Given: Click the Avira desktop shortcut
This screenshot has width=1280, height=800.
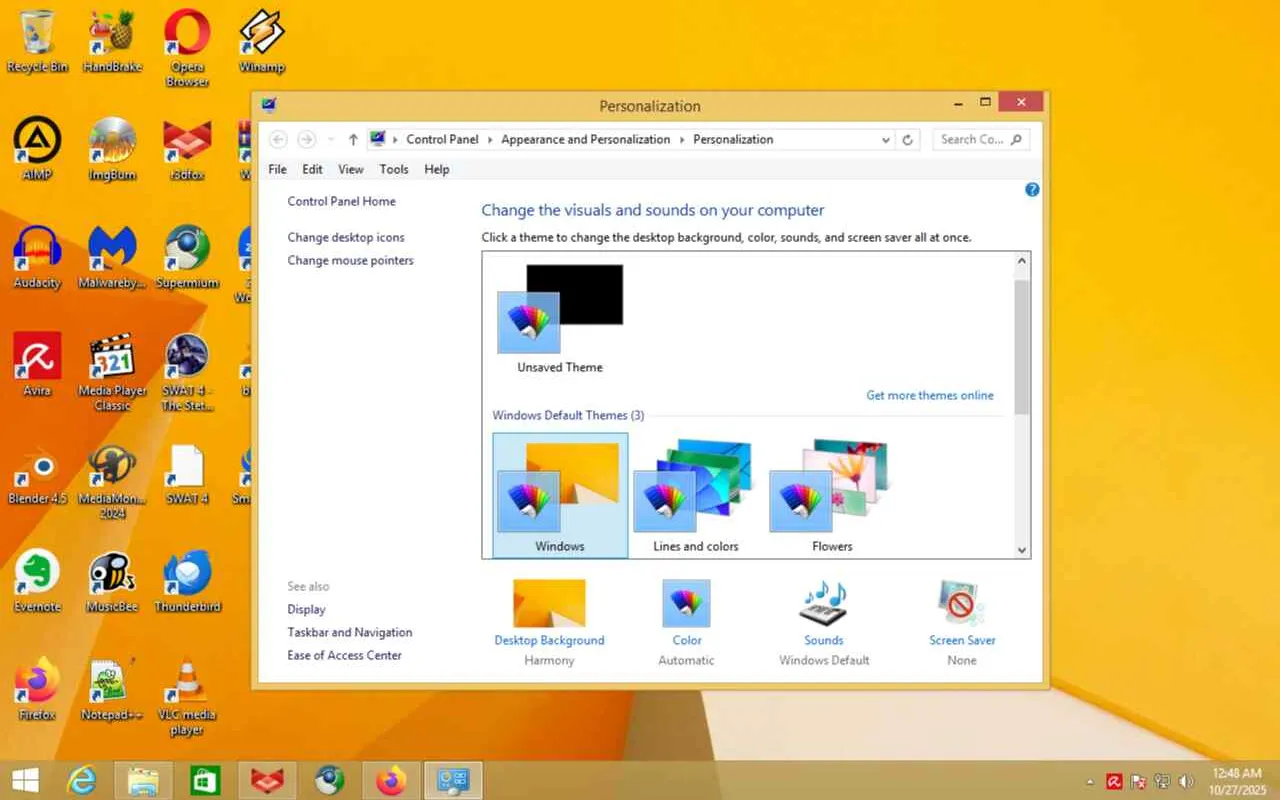Looking at the screenshot, I should tap(37, 365).
